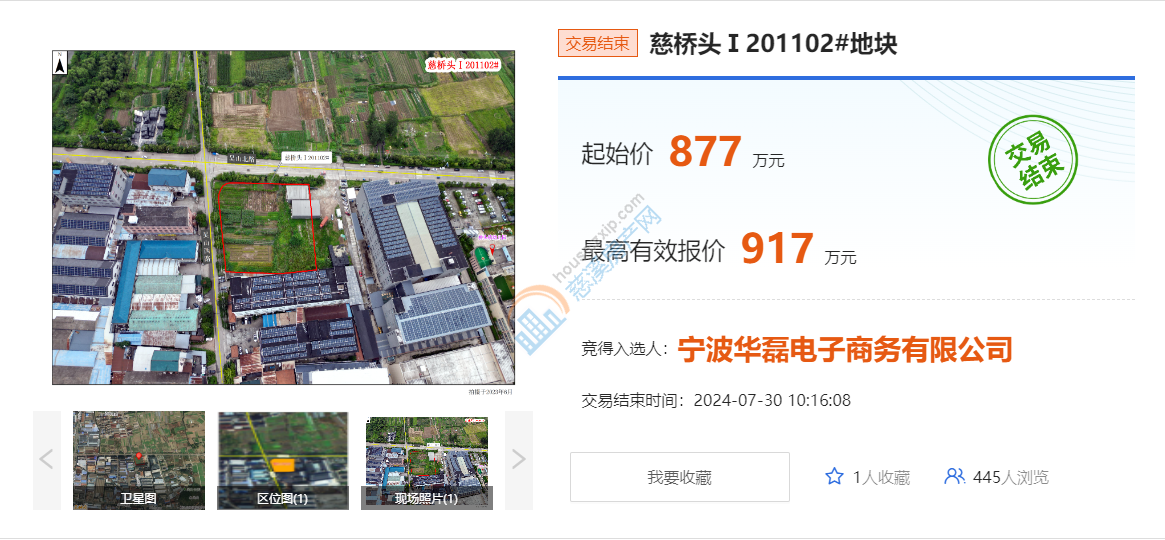This screenshot has width=1165, height=540.
Task: Click the orange 交易结束 status tag
Action: [597, 44]
